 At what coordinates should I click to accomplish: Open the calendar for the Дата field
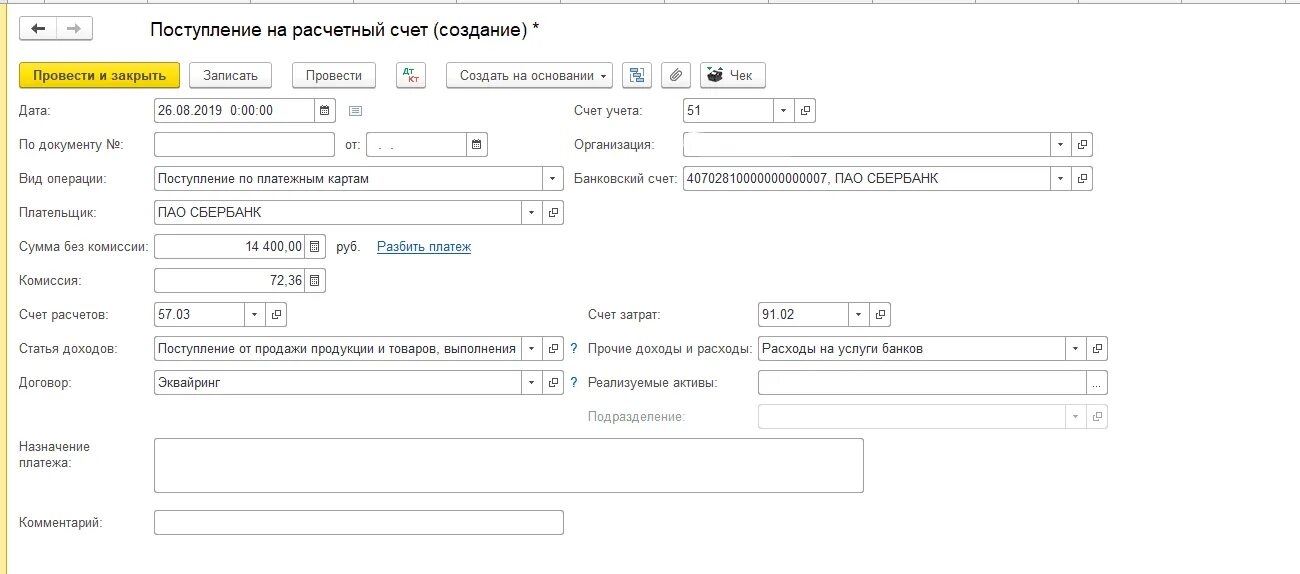pos(325,110)
